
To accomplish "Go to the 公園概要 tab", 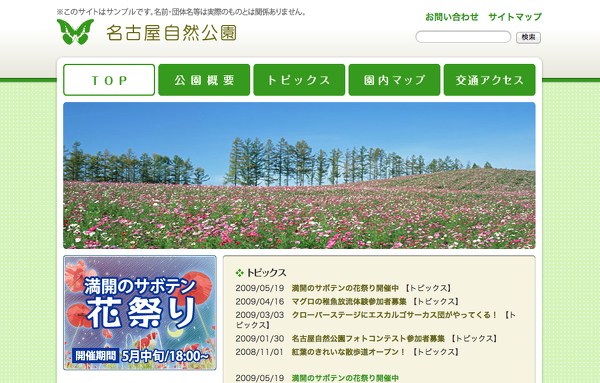I will coord(204,80).
